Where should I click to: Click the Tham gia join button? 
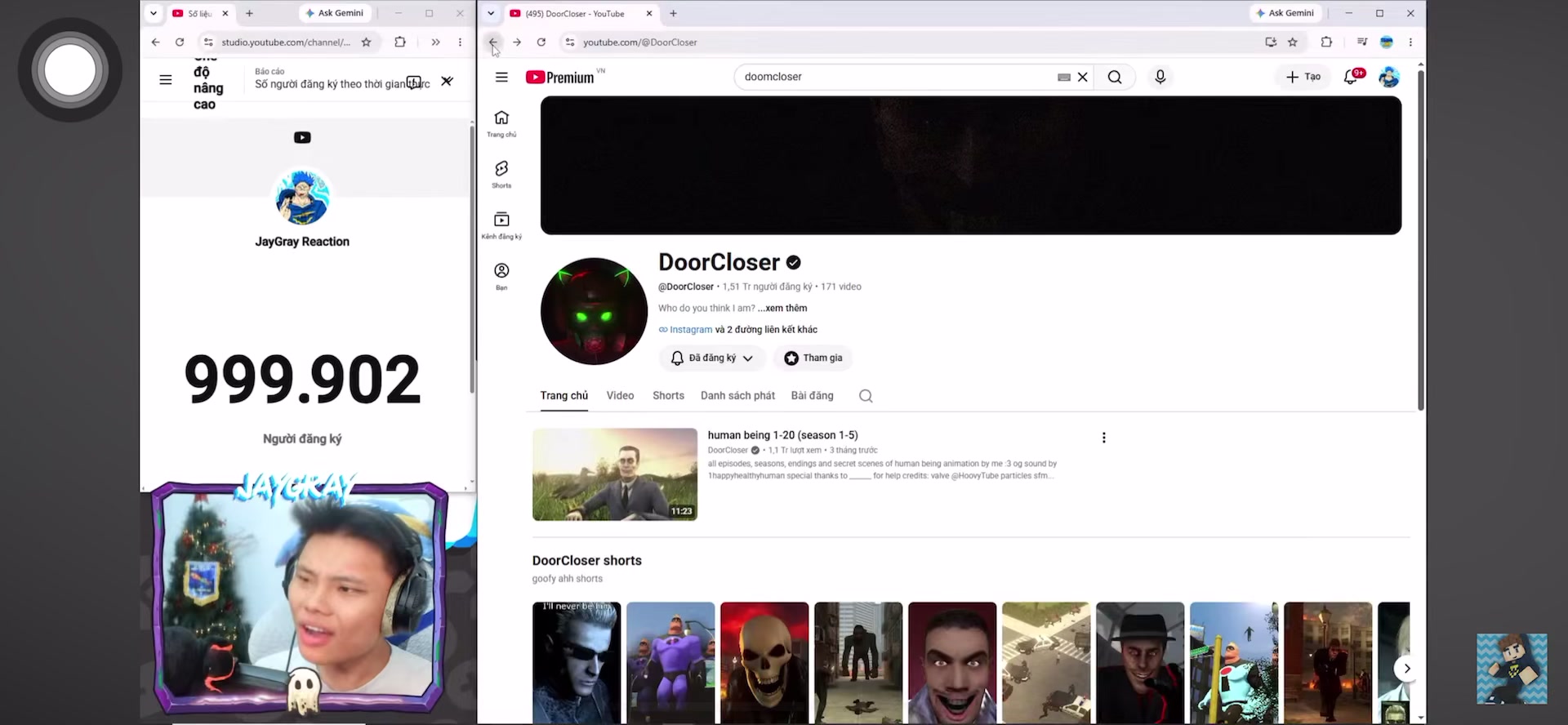pos(813,358)
